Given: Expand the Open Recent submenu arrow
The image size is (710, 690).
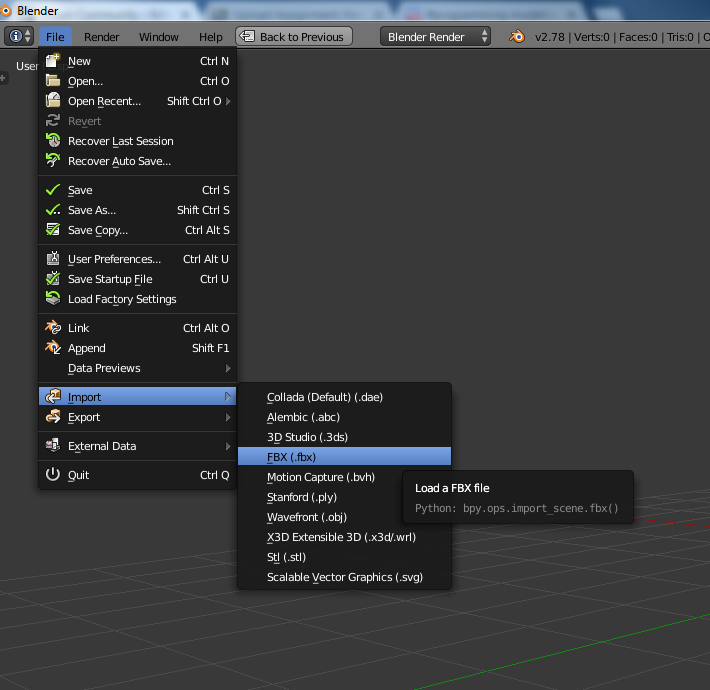Looking at the screenshot, I should tap(228, 101).
